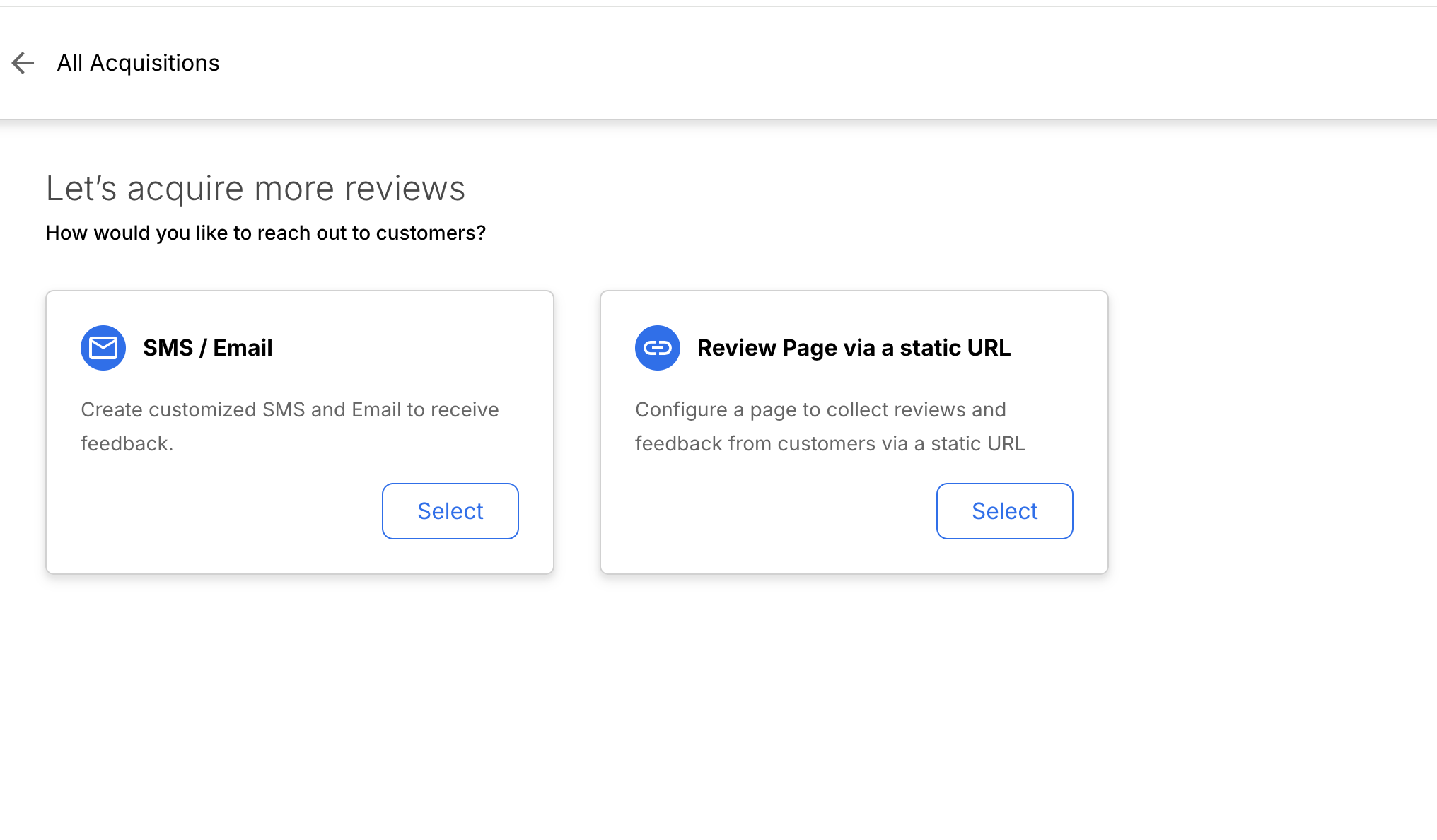The height and width of the screenshot is (840, 1437).
Task: Click the blue envelope icon
Action: coord(103,348)
